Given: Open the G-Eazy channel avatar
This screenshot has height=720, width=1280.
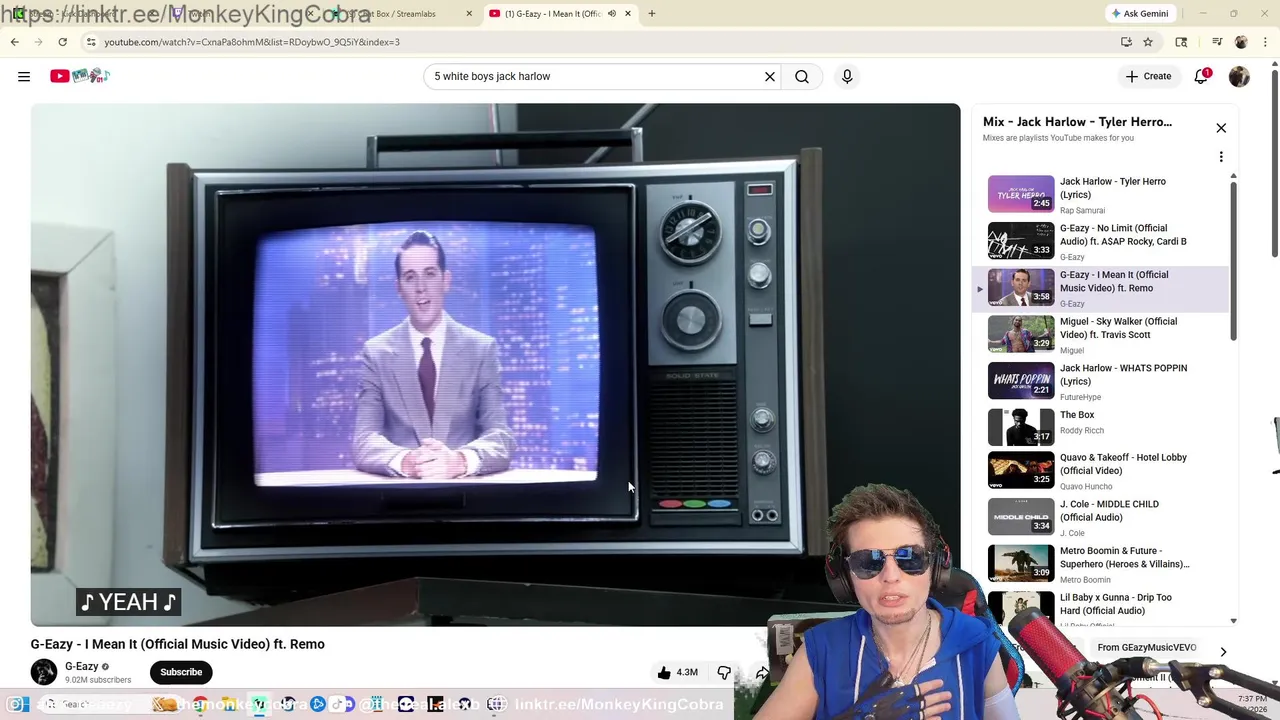Looking at the screenshot, I should pos(44,672).
